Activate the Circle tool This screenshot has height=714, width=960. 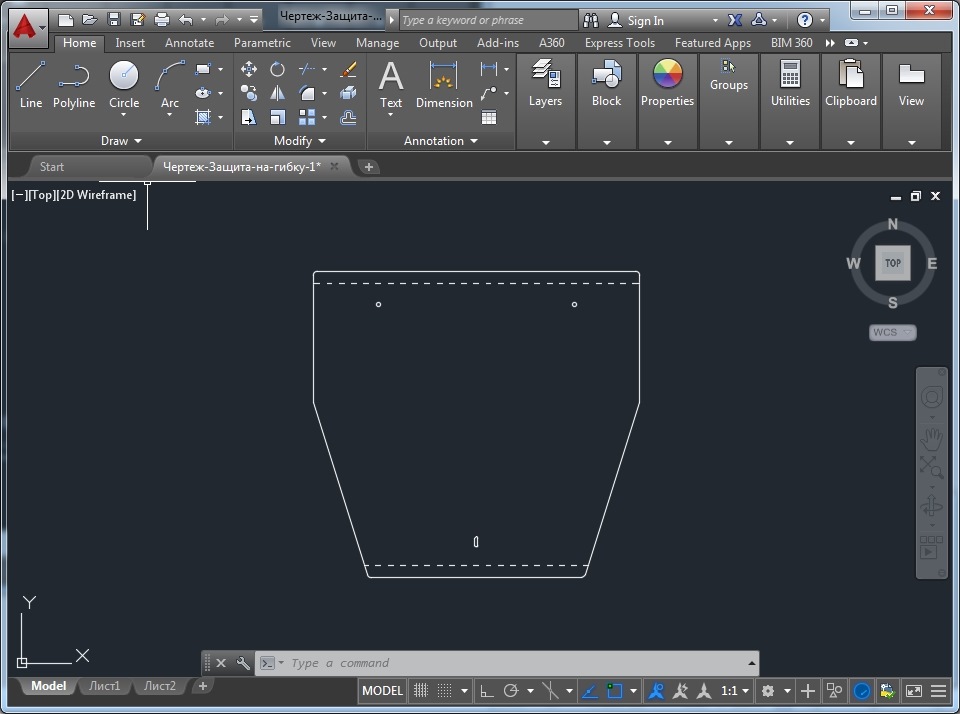(x=124, y=84)
